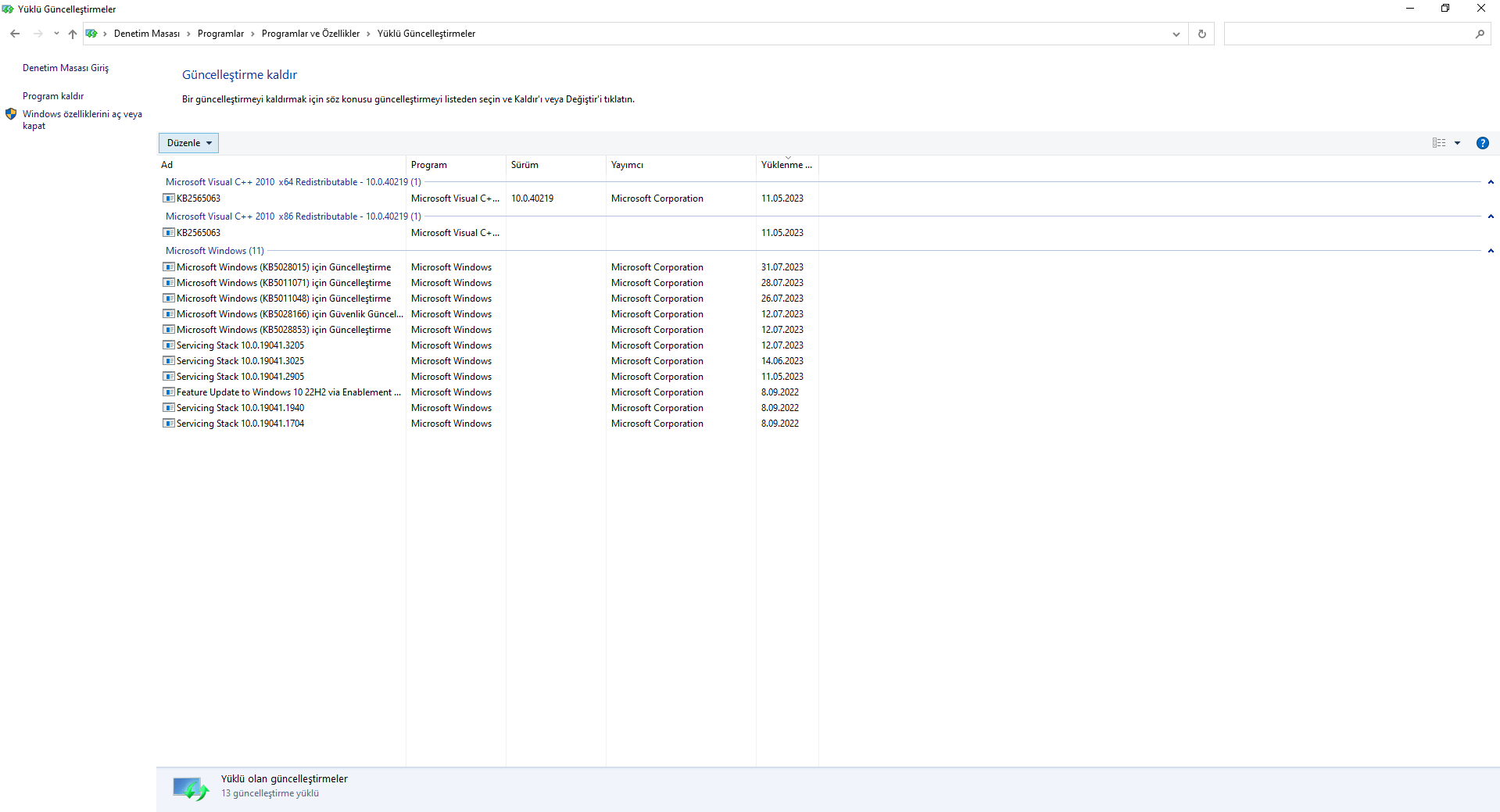1500x812 pixels.
Task: Open the view options dropdown arrow
Action: tap(1457, 143)
